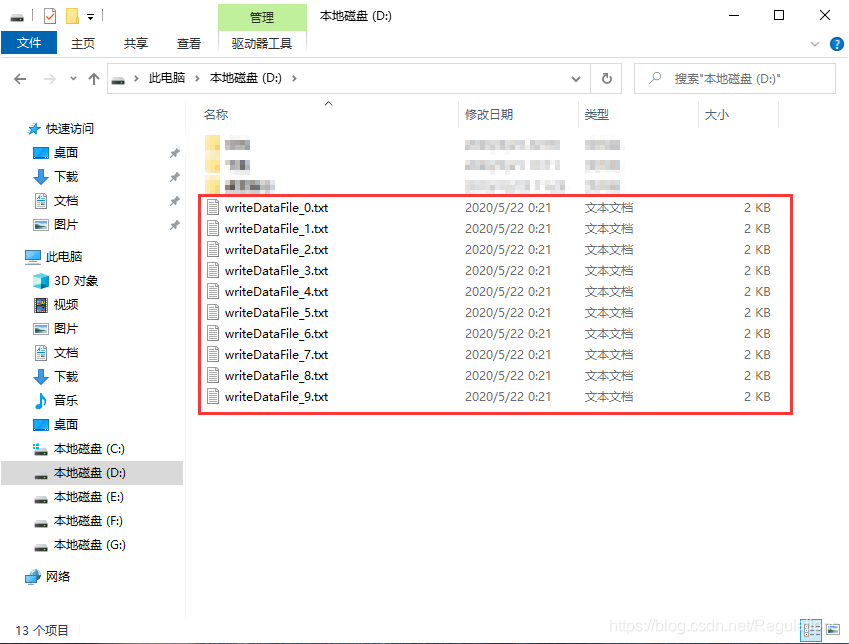The width and height of the screenshot is (849, 644).
Task: Click the Up arrow to go to 此电脑
Action: 94,78
